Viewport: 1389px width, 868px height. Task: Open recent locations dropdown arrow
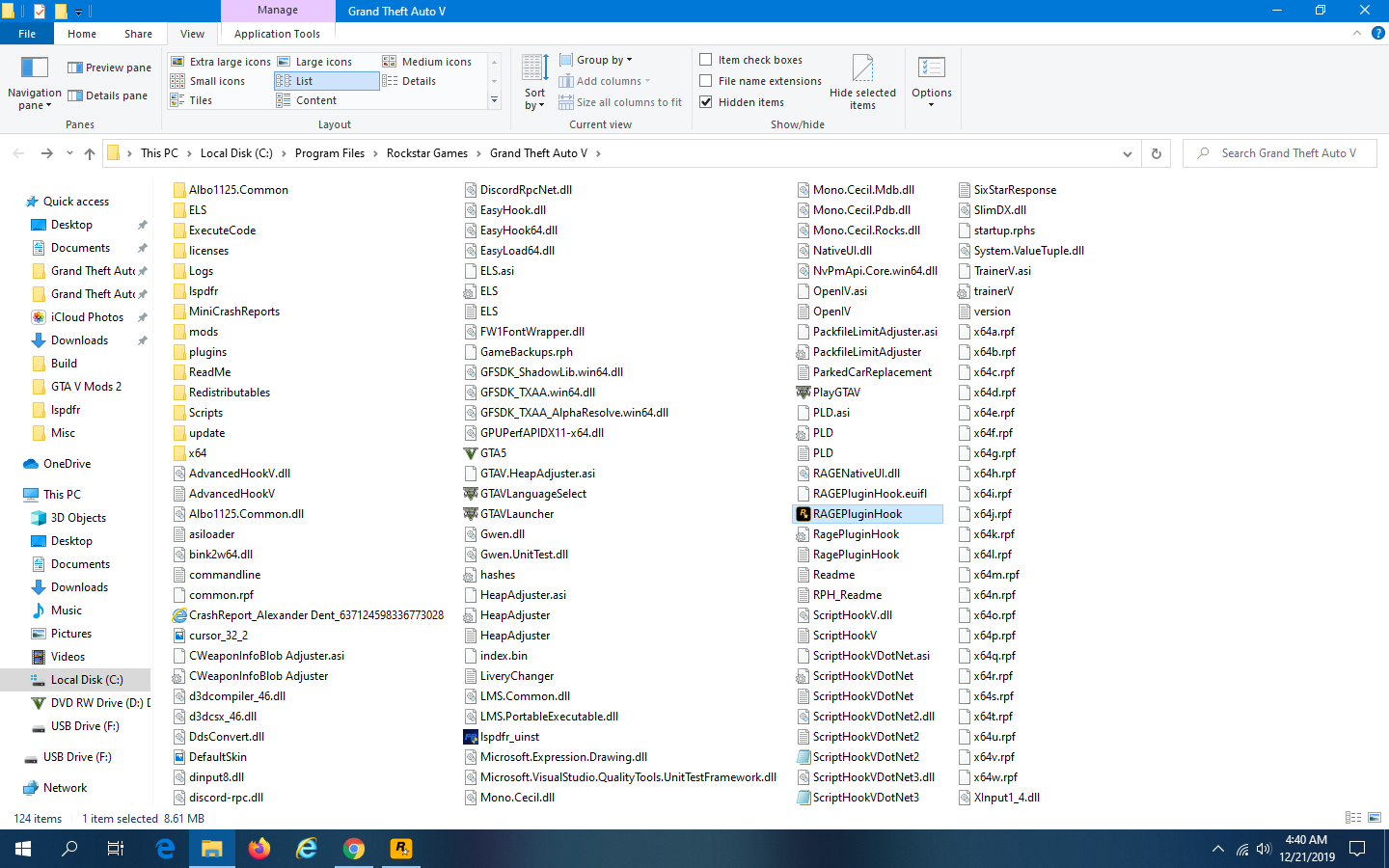[x=69, y=153]
